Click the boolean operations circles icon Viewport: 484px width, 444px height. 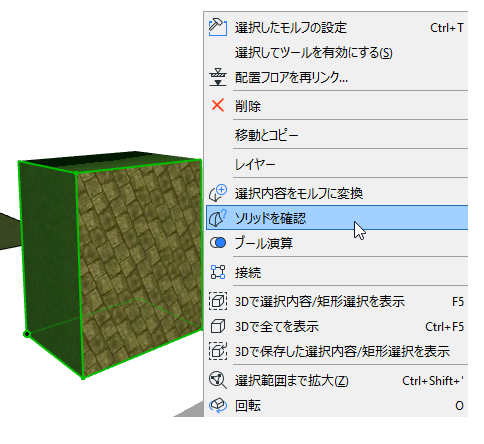(x=218, y=243)
